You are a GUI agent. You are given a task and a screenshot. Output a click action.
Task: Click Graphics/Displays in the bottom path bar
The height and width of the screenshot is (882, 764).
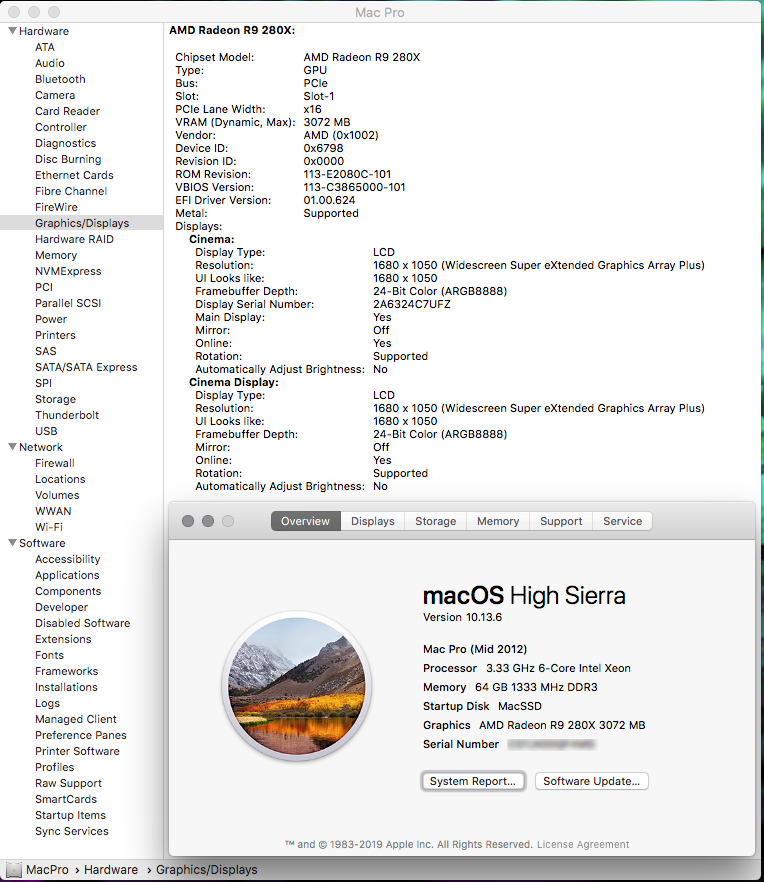pyautogui.click(x=206, y=870)
